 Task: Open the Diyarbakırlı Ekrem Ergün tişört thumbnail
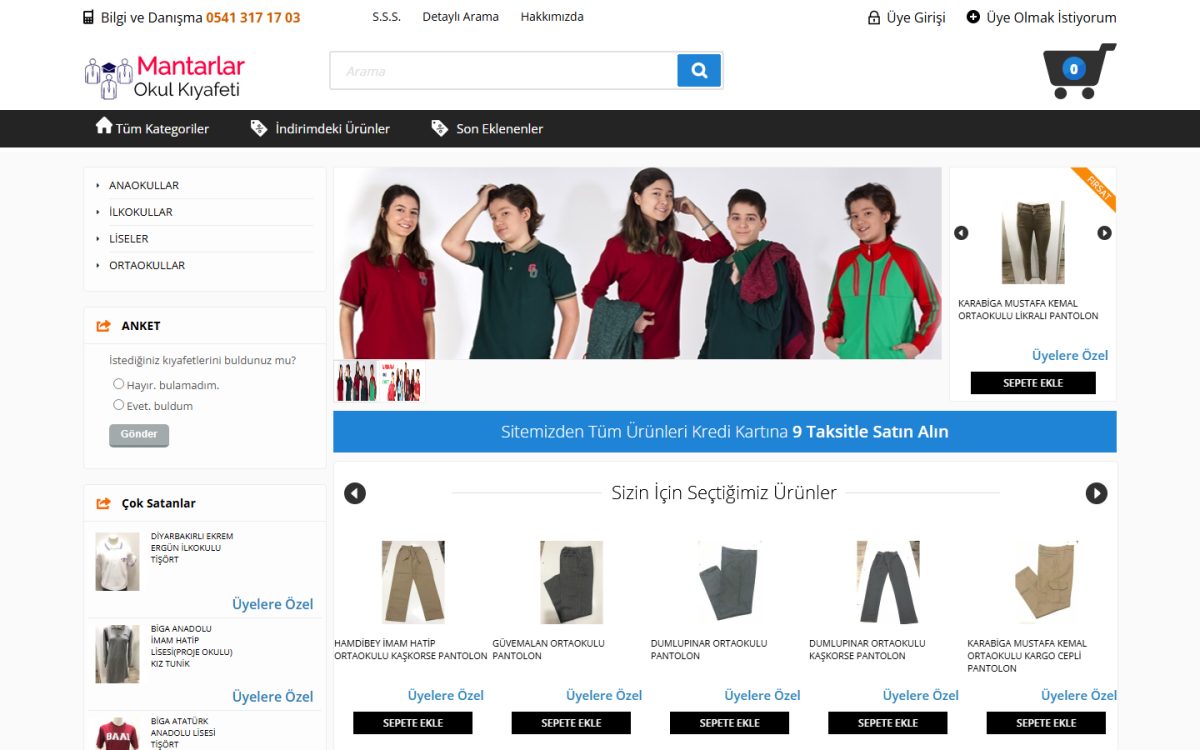pyautogui.click(x=118, y=562)
